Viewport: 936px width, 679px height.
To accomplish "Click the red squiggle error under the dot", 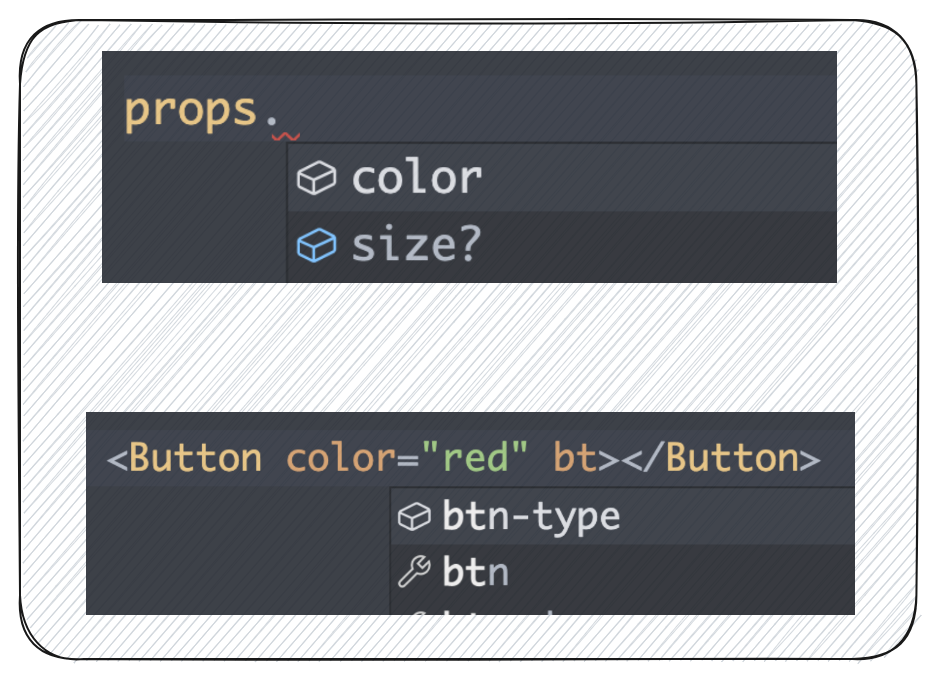I will click(286, 135).
